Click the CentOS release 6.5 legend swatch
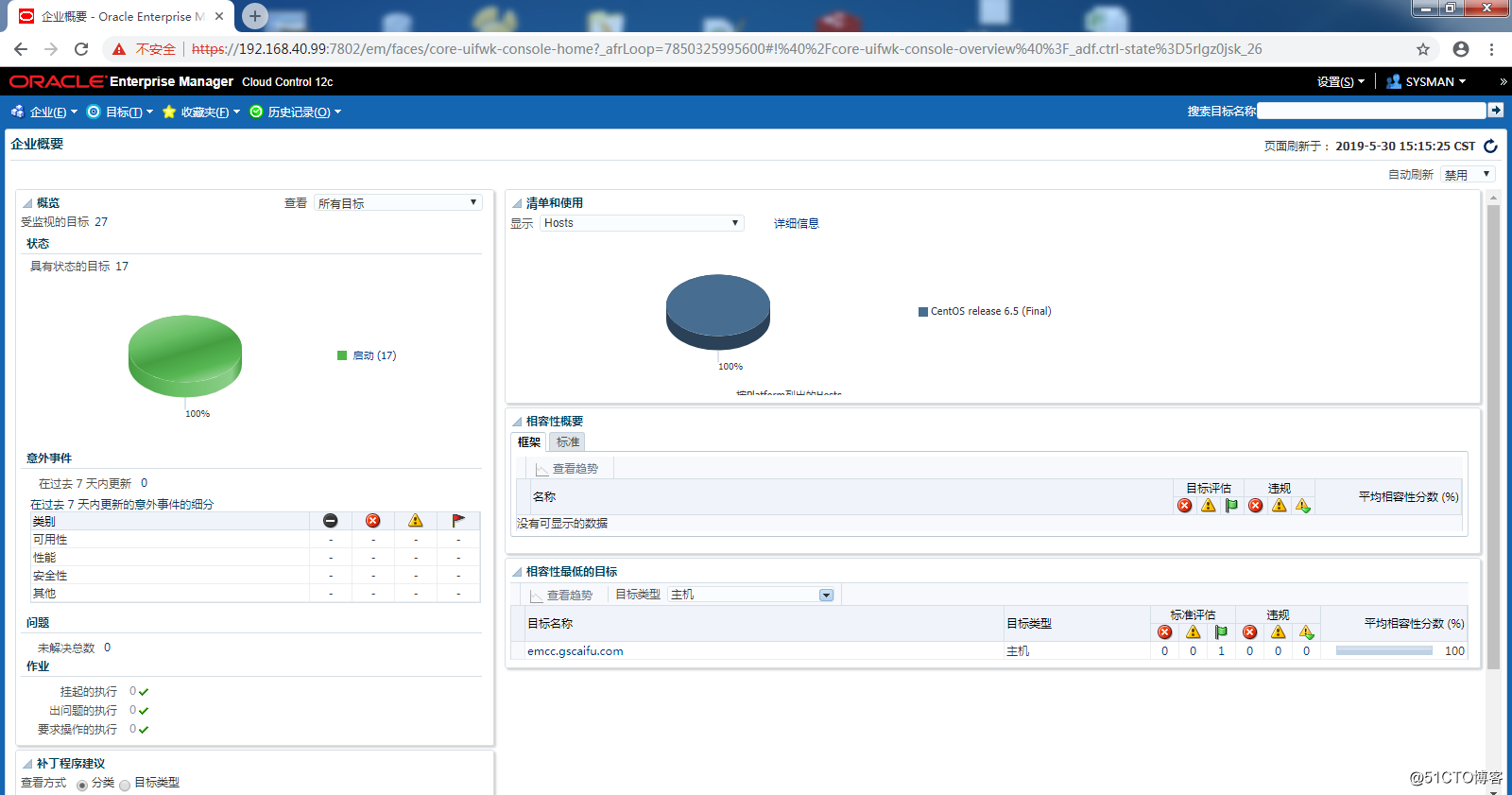1512x795 pixels. pyautogui.click(x=923, y=312)
